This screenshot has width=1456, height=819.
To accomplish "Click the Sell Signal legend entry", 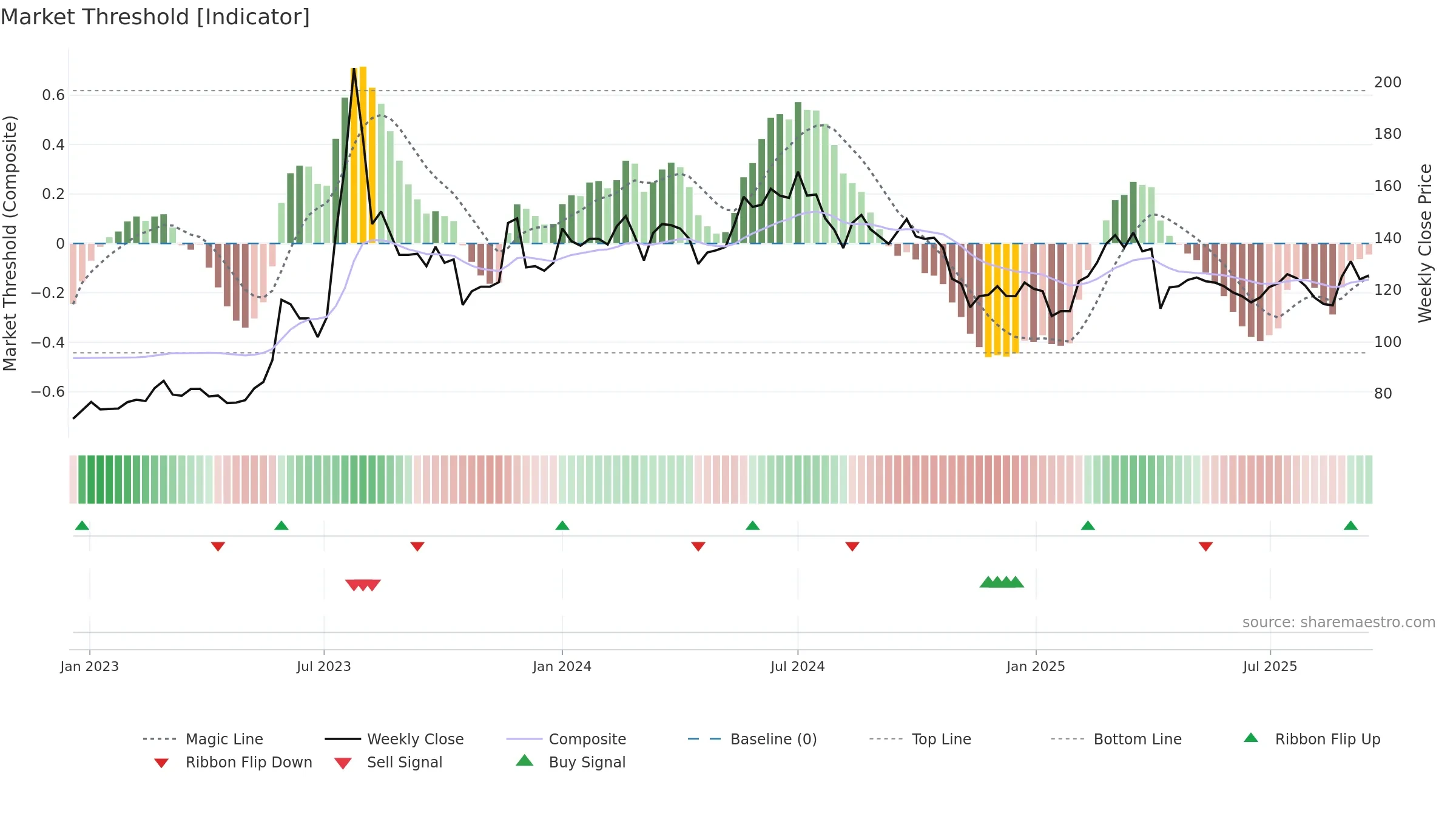I will (x=388, y=762).
